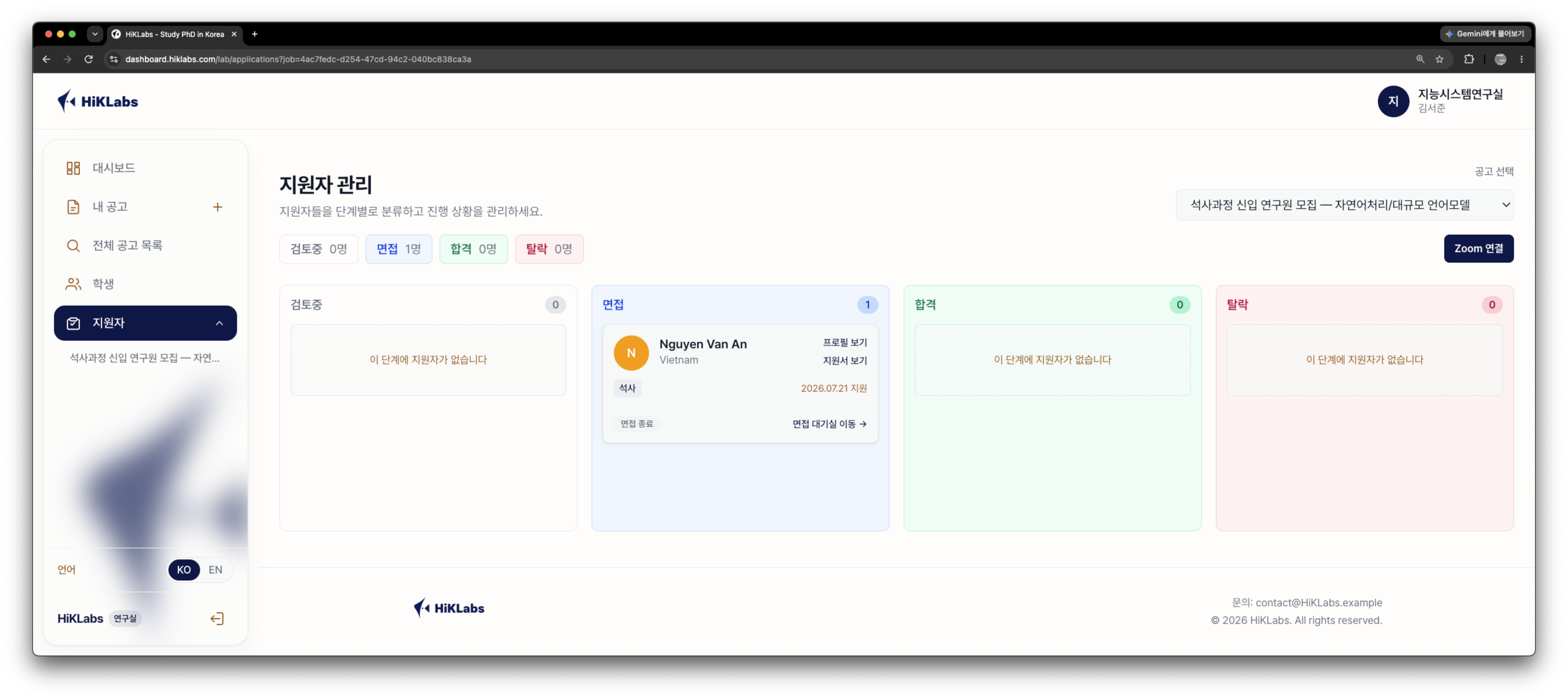
Task: Reload the page with refresh icon
Action: click(x=88, y=59)
